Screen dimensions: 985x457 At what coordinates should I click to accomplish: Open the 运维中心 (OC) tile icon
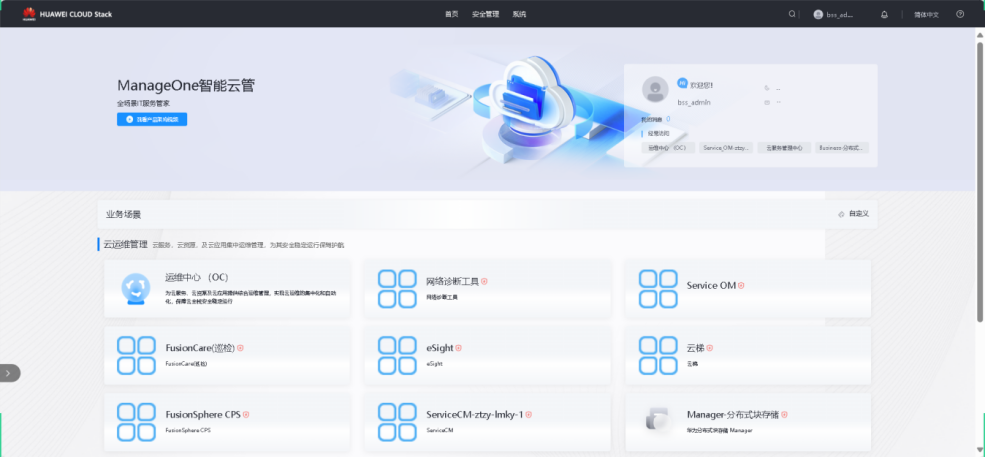[133, 290]
